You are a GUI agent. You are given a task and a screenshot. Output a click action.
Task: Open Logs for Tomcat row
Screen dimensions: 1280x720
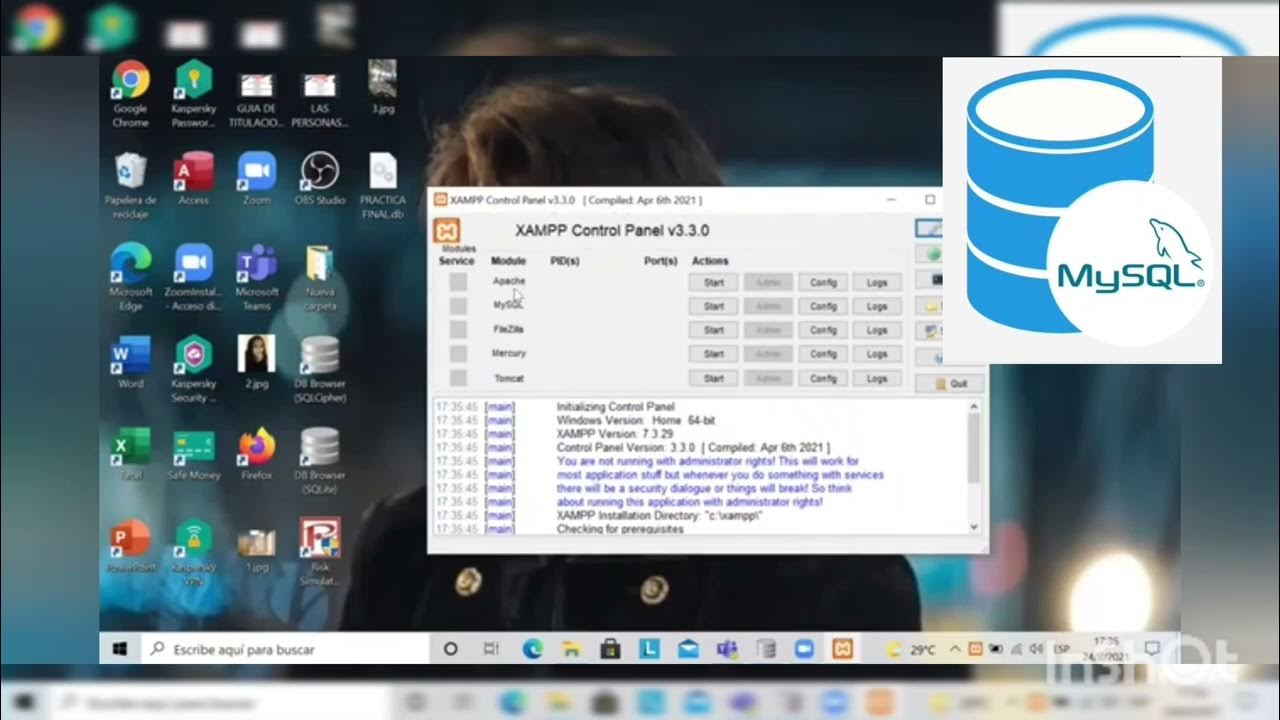coord(877,379)
